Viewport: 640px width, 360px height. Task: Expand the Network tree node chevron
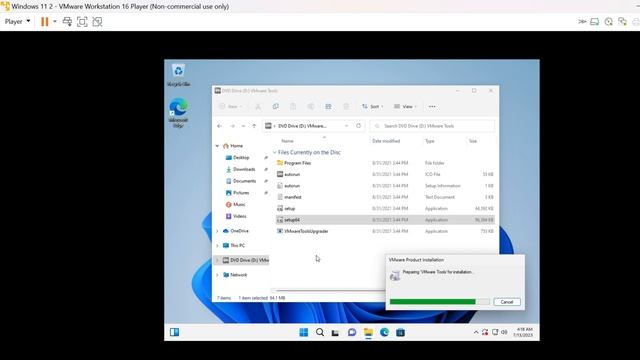pyautogui.click(x=218, y=275)
